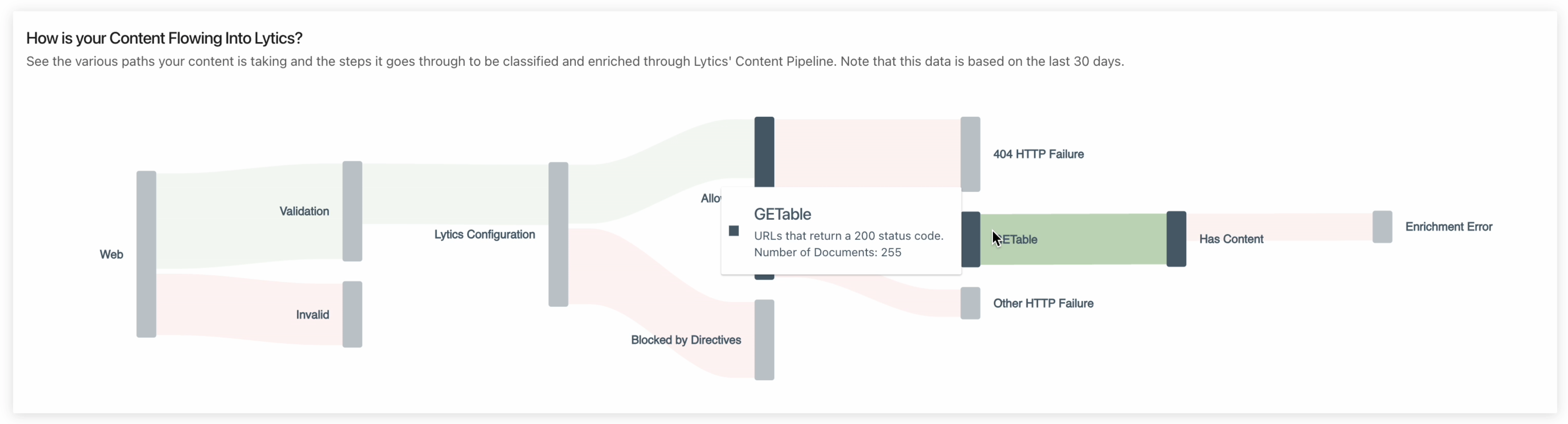
Task: Select the 404 HTTP Failure node bar
Action: (970, 154)
